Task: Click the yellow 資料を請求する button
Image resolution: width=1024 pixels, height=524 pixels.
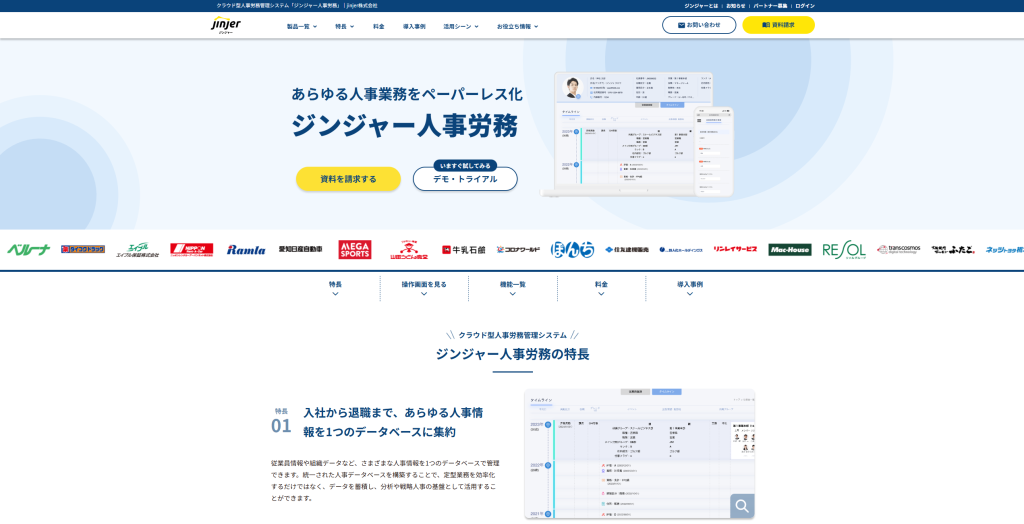Action: click(348, 179)
